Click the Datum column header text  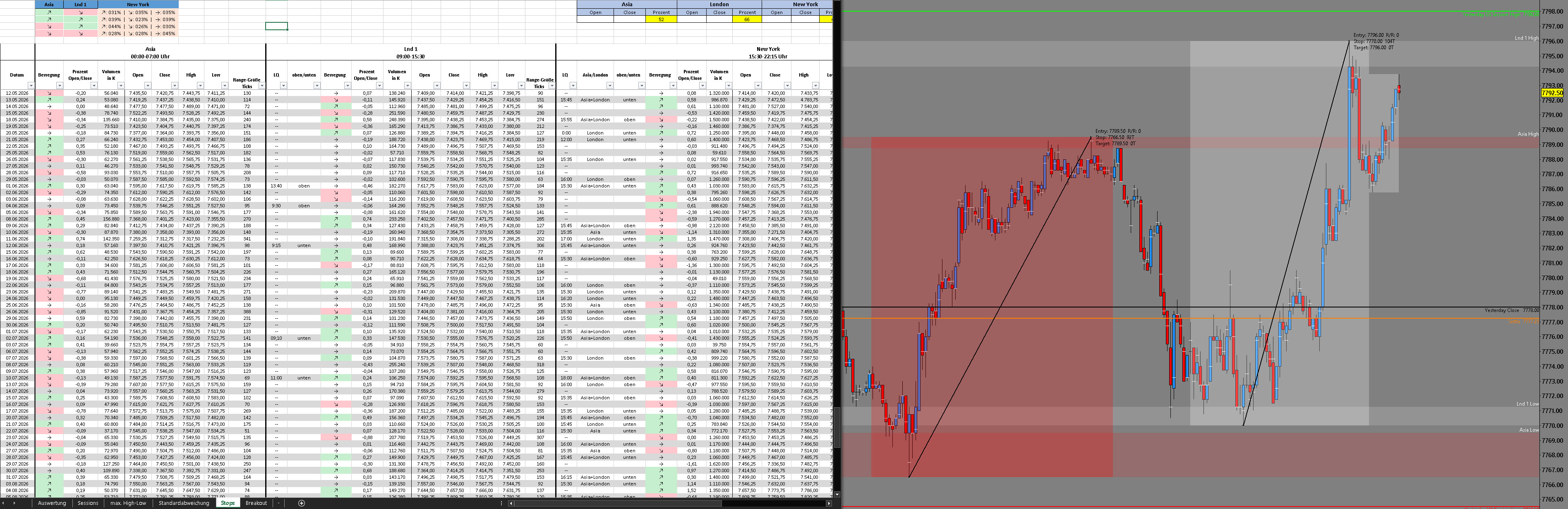17,75
